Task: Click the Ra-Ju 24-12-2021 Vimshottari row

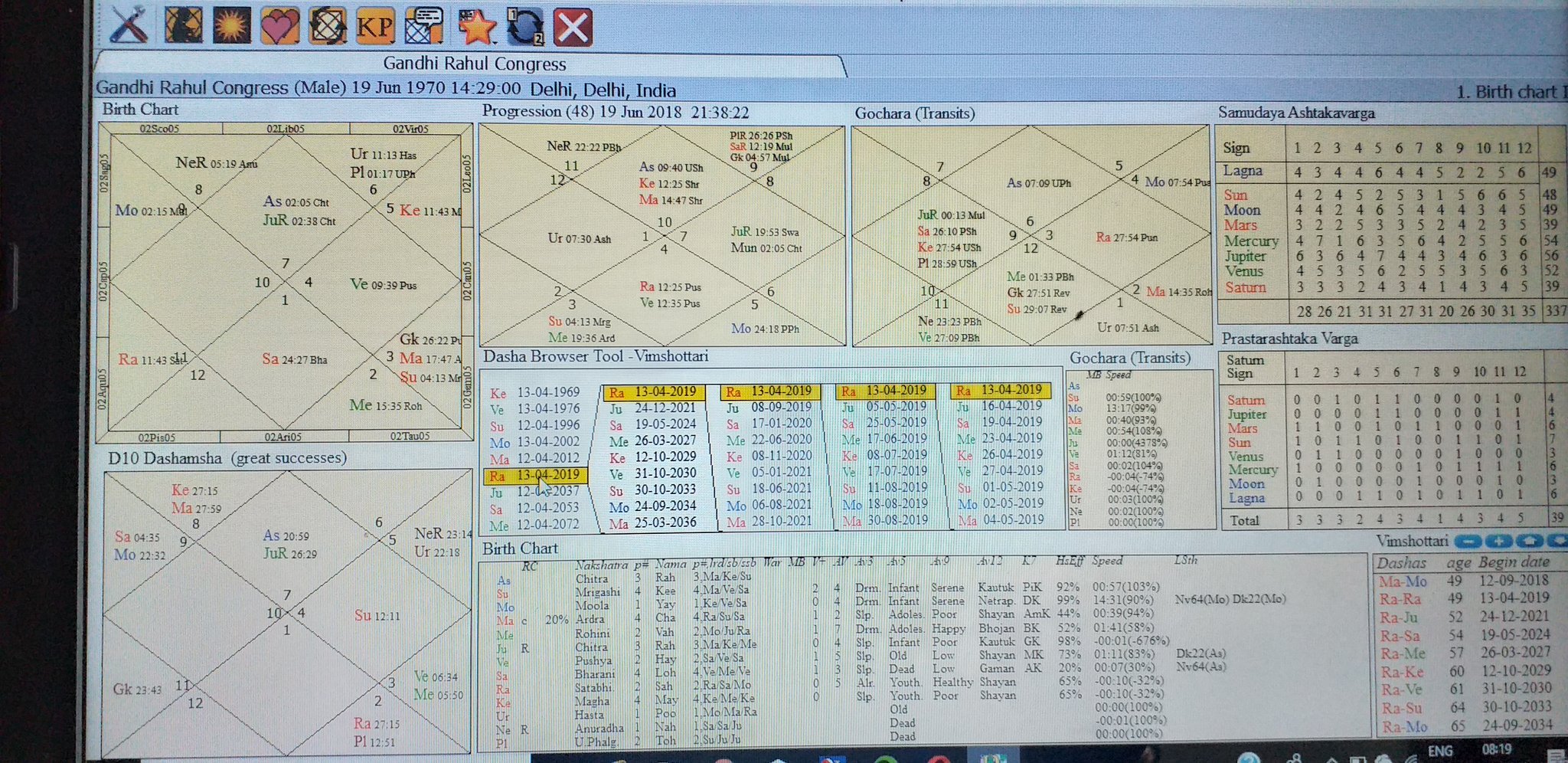Action: [1464, 617]
